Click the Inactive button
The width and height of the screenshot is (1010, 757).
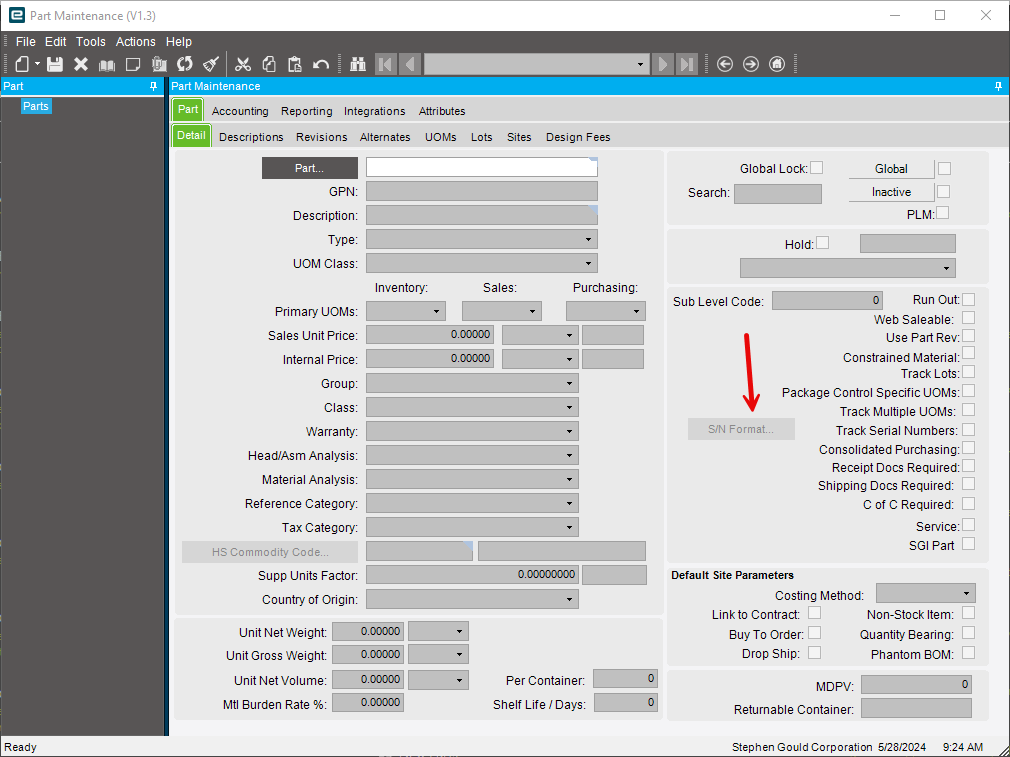[x=891, y=192]
